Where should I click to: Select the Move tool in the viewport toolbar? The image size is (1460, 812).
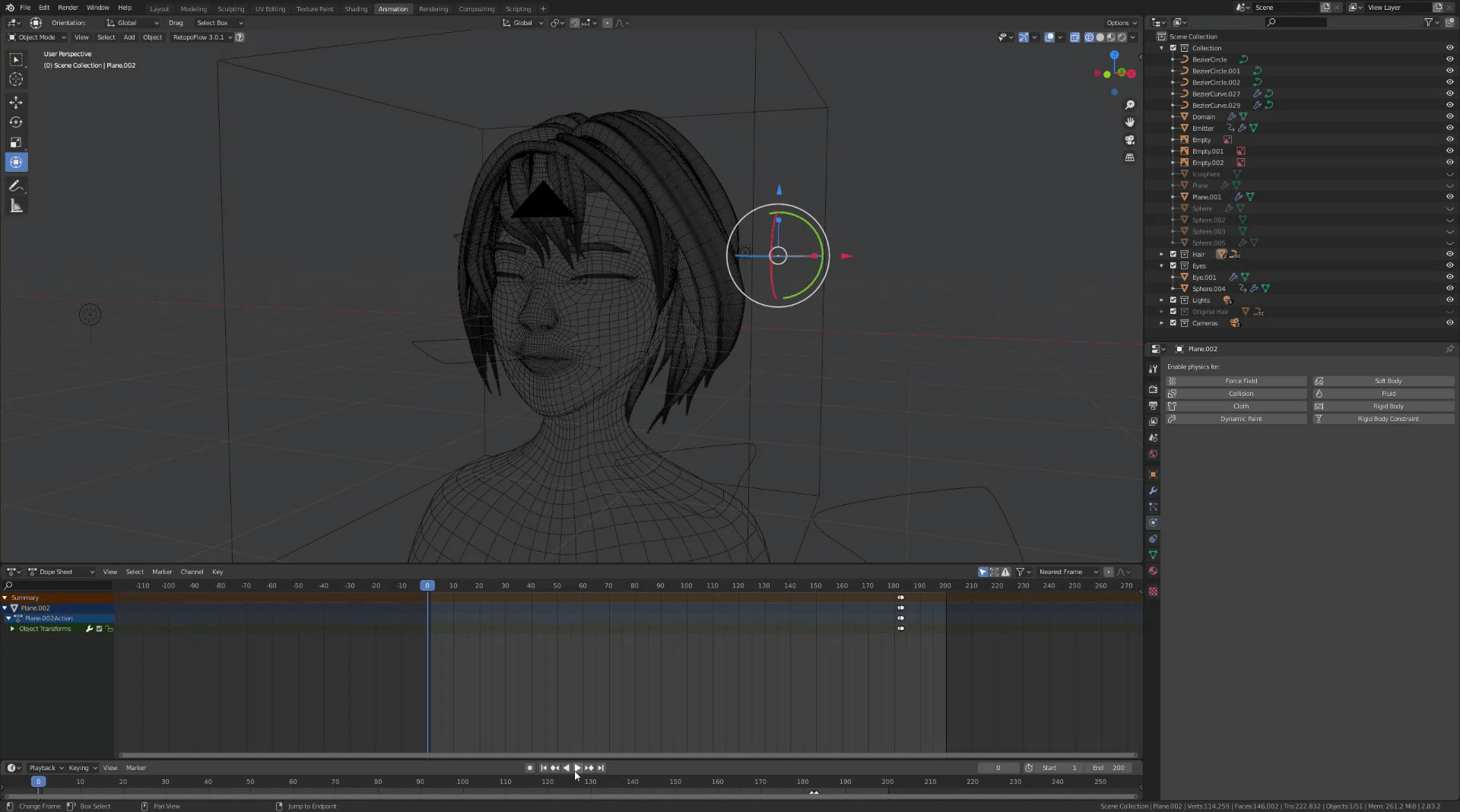16,103
